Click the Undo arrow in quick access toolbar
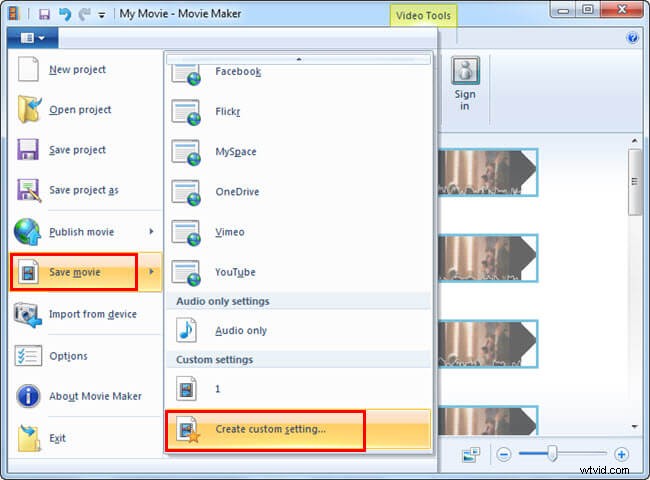The image size is (650, 480). (x=65, y=15)
